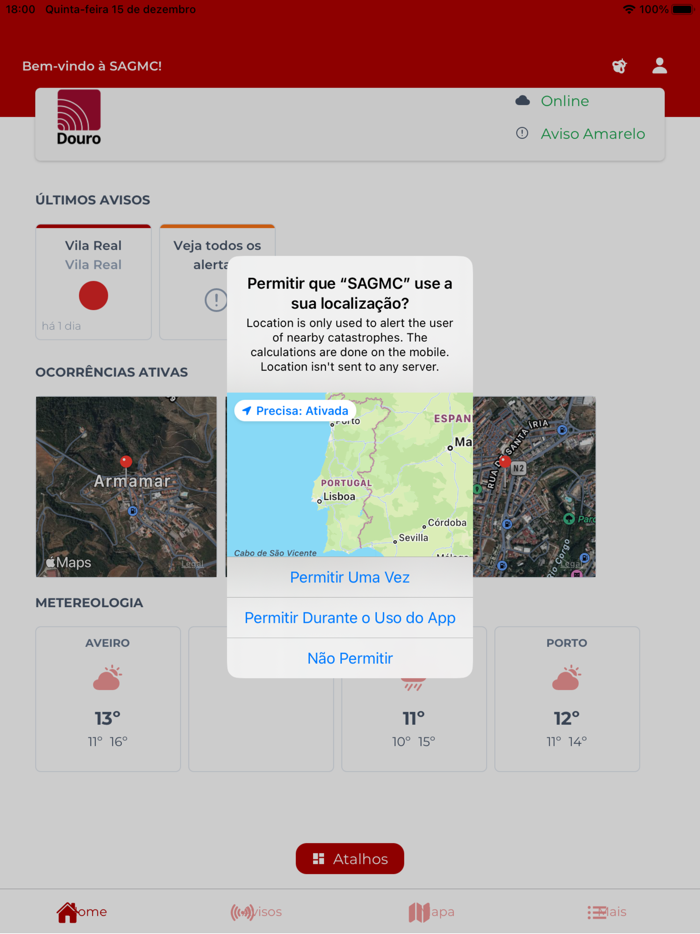Tap the Aviso Amarelo exclamation icon
This screenshot has height=934, width=700.
[522, 133]
